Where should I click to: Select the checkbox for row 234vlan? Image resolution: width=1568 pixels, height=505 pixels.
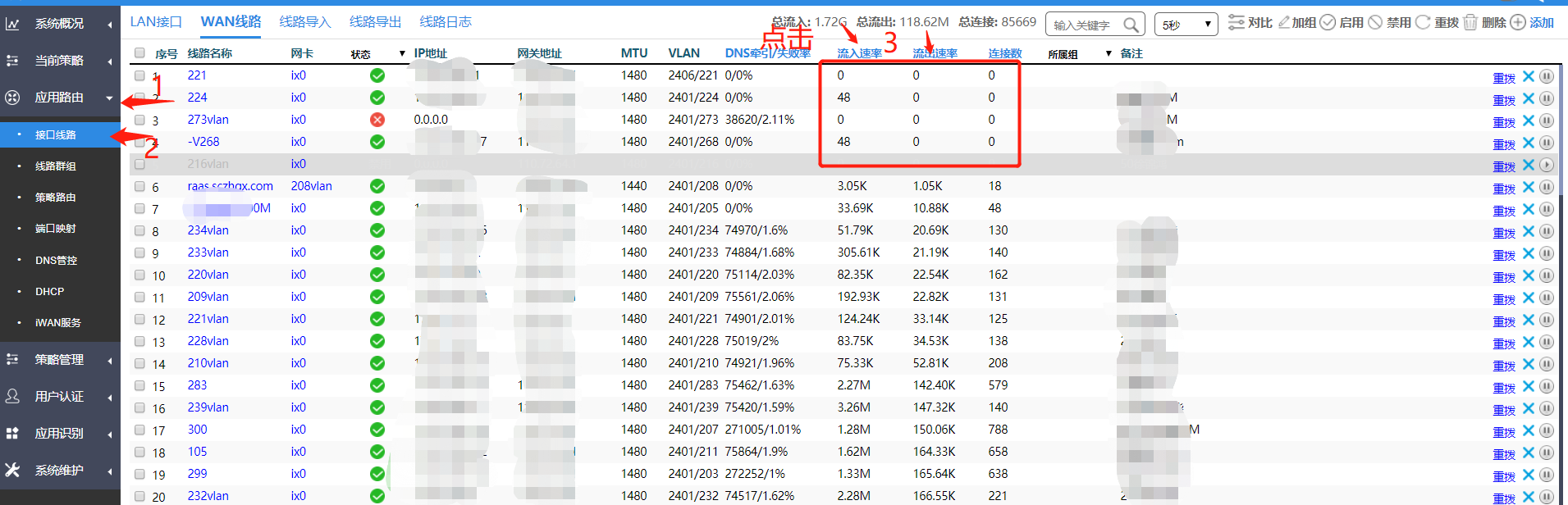click(x=139, y=230)
